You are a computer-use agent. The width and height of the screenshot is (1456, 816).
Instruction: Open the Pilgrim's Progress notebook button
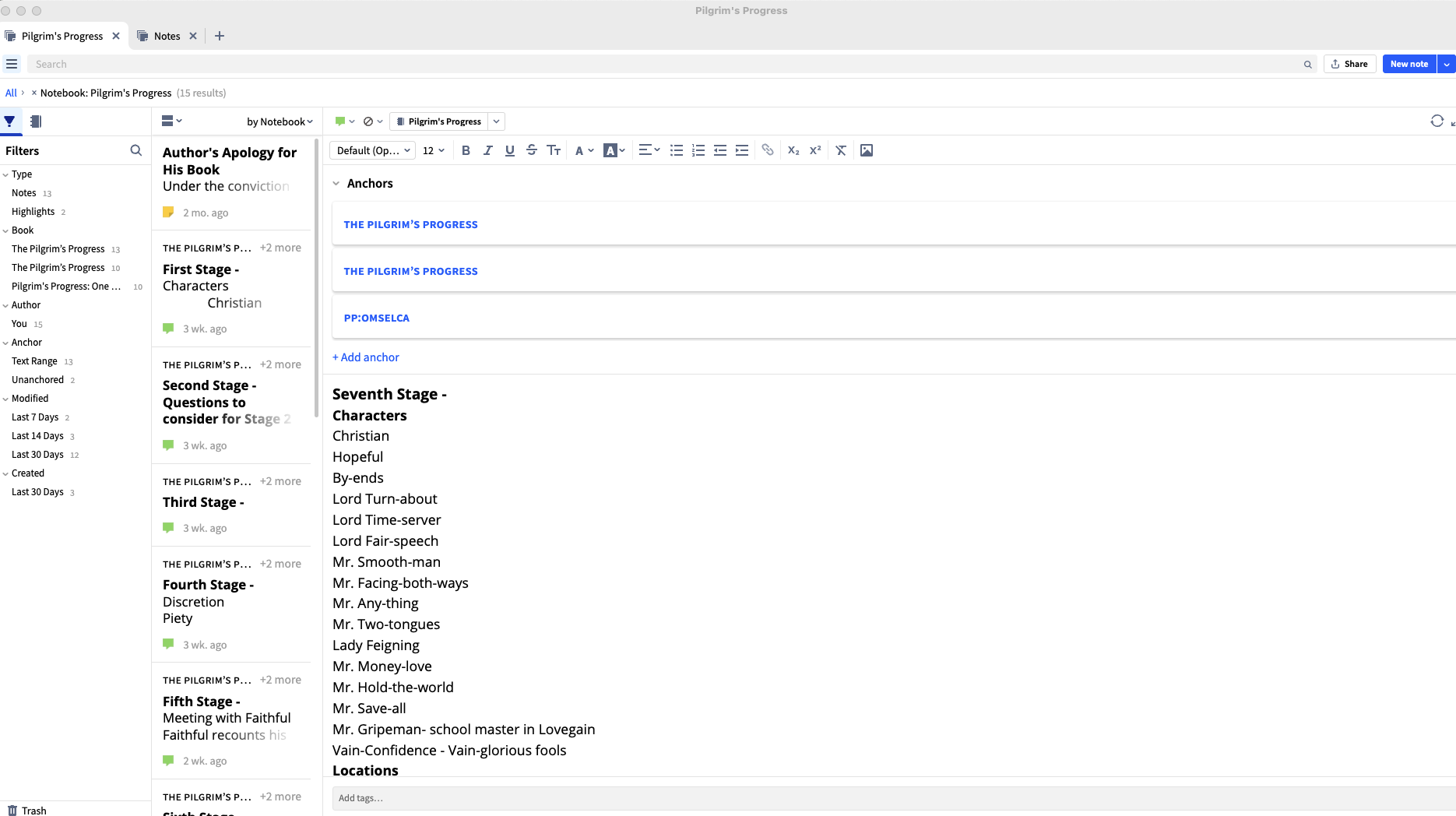[439, 121]
